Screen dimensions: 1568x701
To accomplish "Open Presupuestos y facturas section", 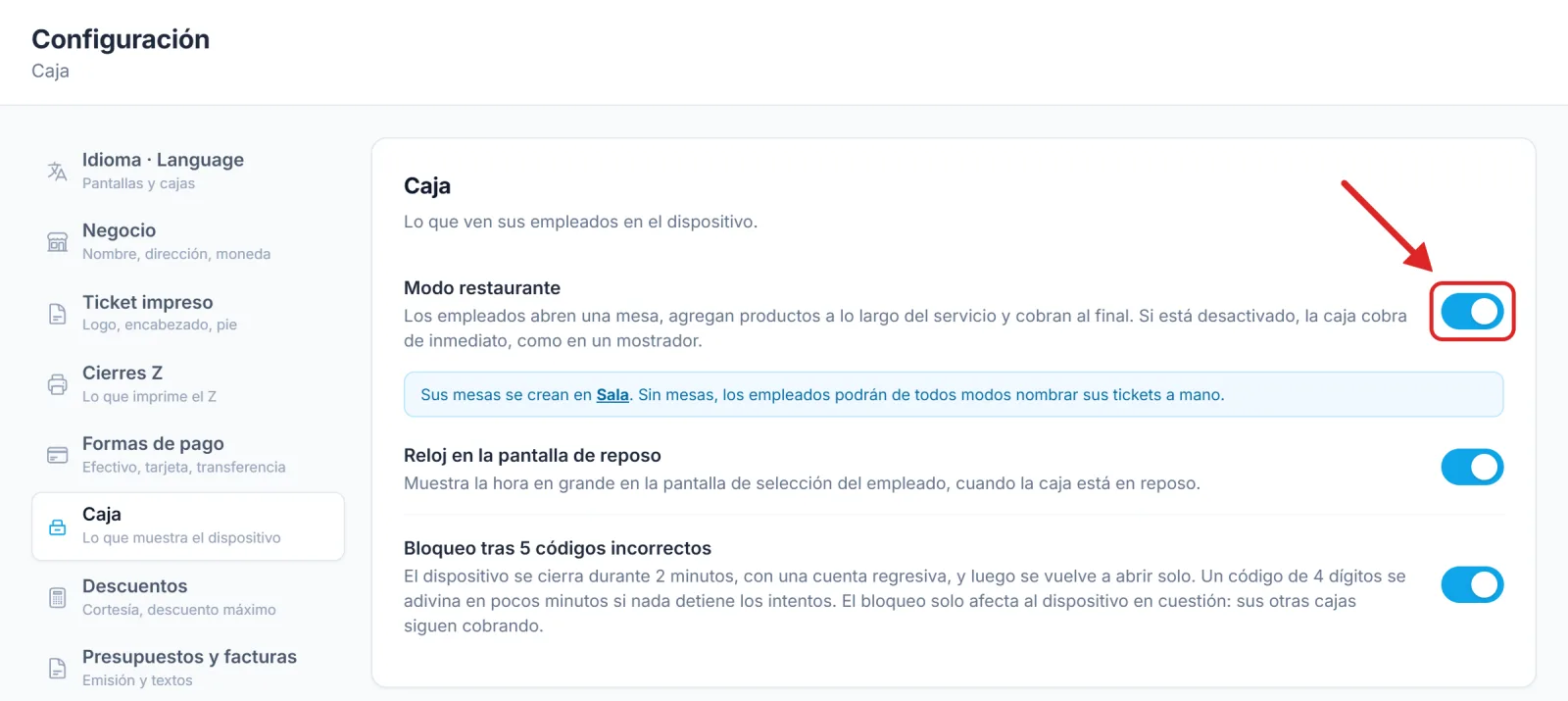I will tap(188, 668).
